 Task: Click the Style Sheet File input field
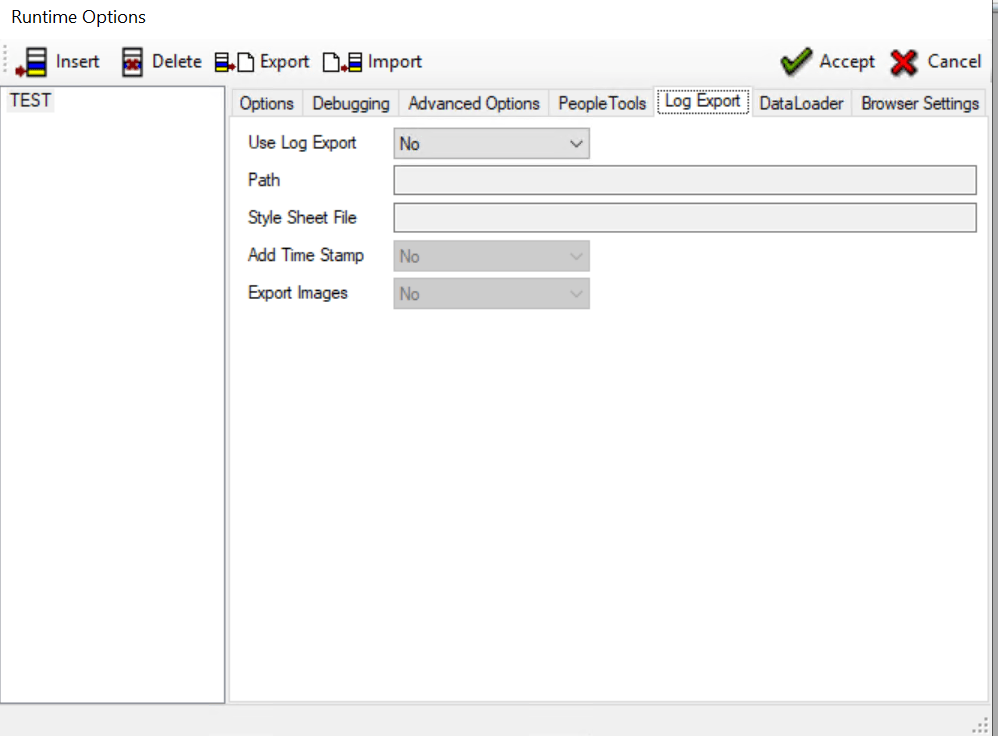(685, 217)
